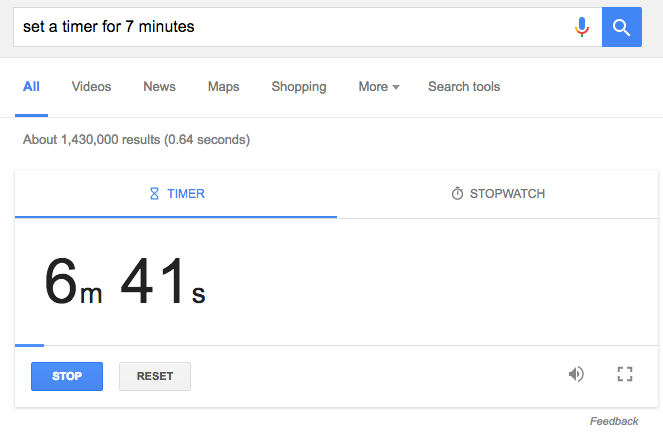Open the Videos results tab
663x444 pixels.
(91, 87)
